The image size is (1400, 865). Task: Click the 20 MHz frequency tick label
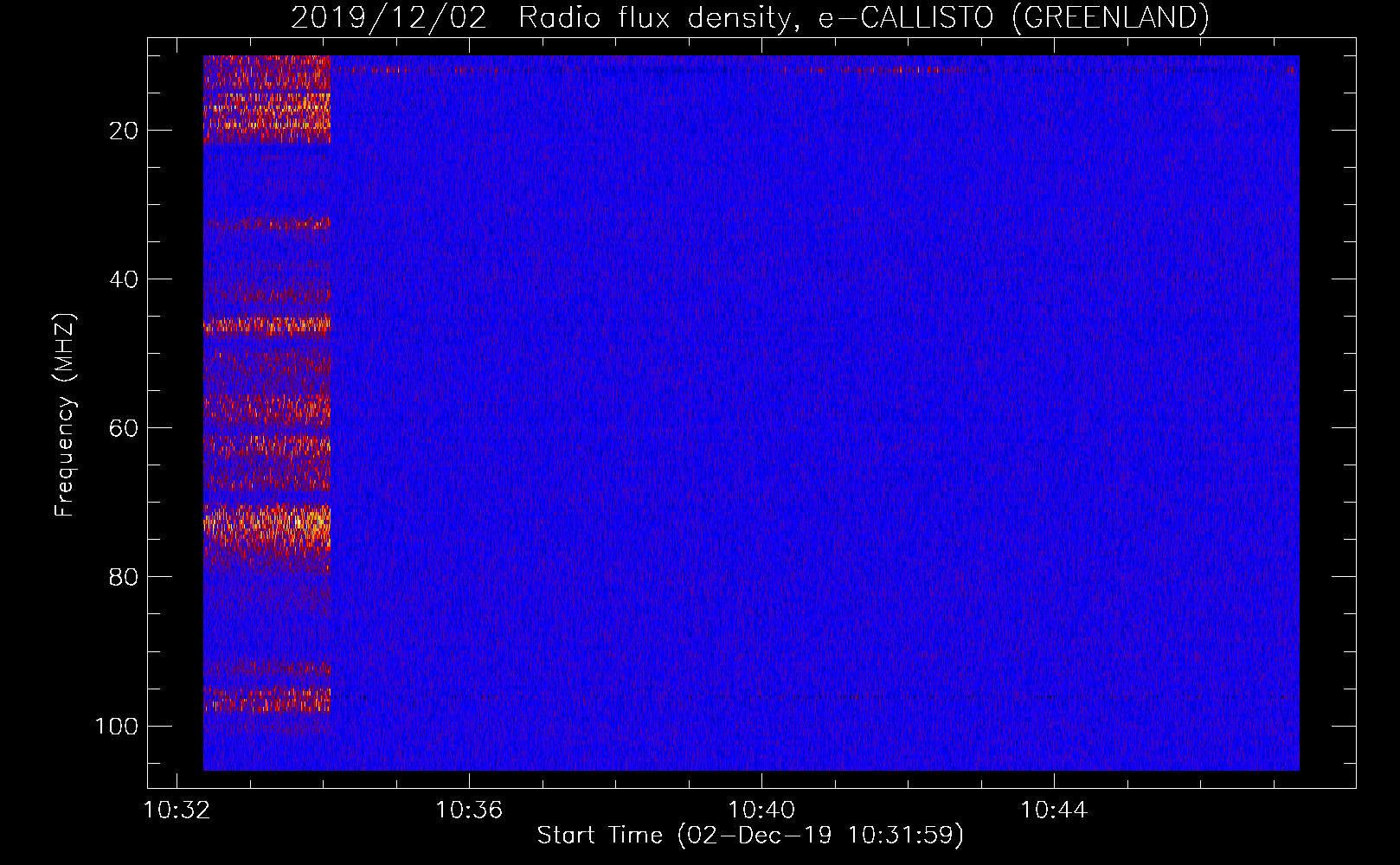(x=124, y=131)
